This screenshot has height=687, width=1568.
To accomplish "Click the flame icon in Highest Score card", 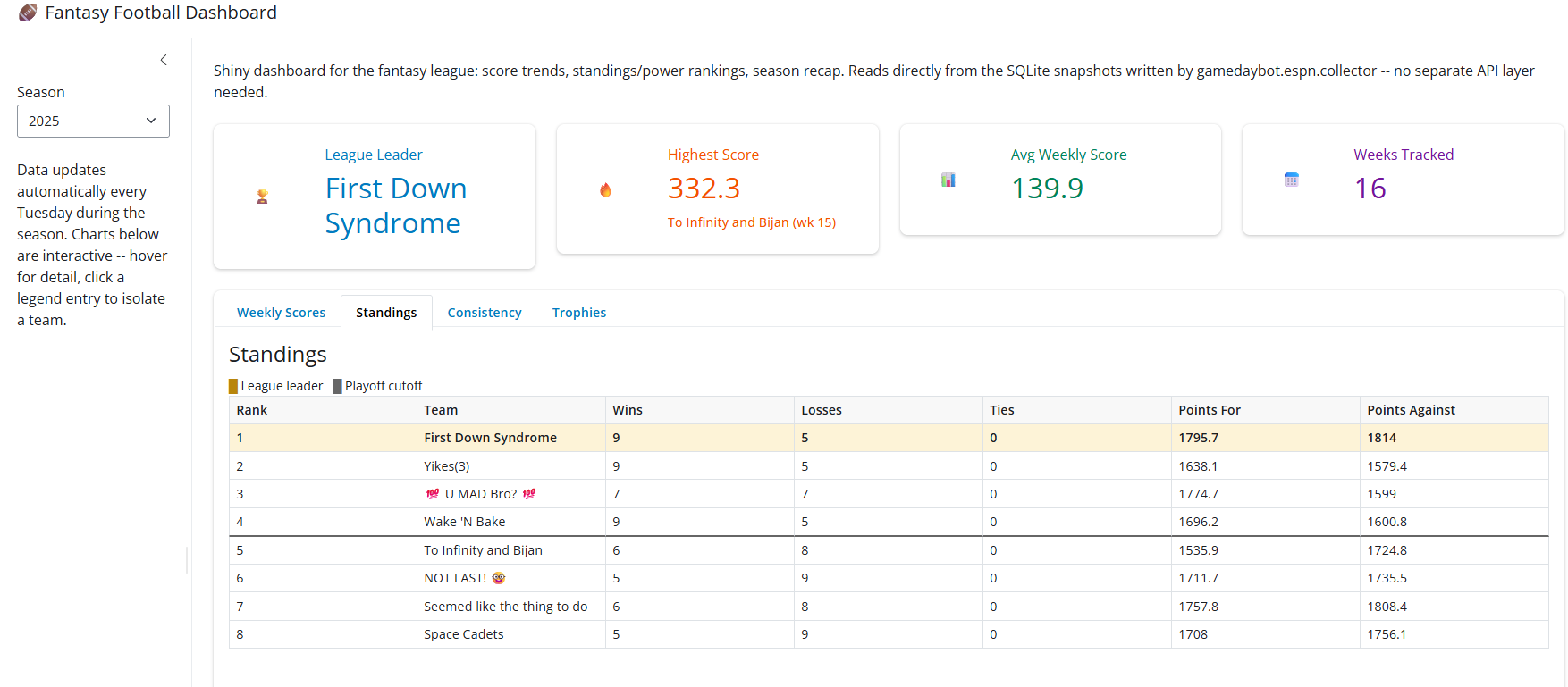I will [605, 189].
